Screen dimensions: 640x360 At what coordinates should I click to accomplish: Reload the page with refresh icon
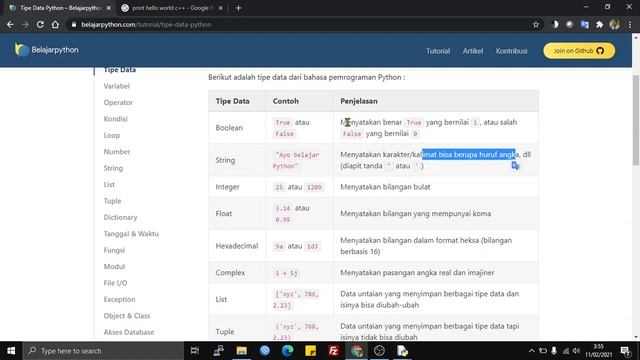click(x=40, y=24)
